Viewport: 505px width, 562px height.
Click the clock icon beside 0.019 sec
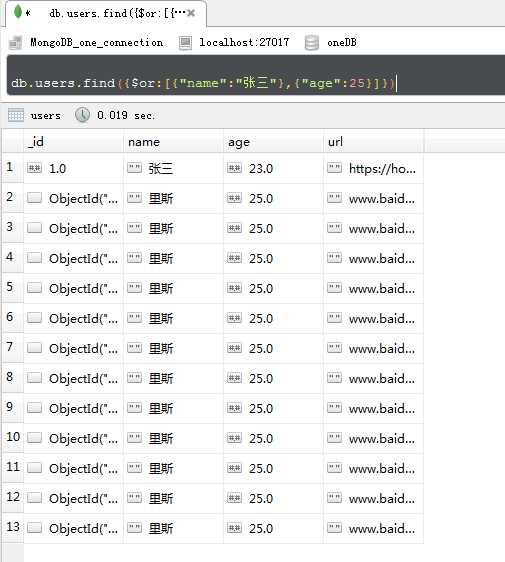(82, 115)
